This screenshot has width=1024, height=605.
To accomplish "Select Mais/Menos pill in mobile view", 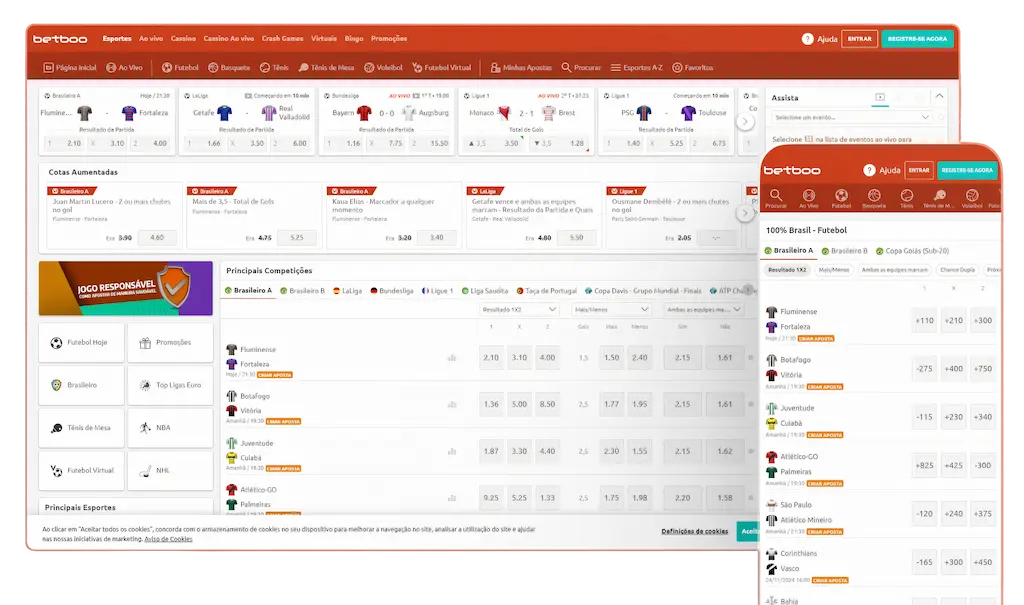I will (834, 270).
